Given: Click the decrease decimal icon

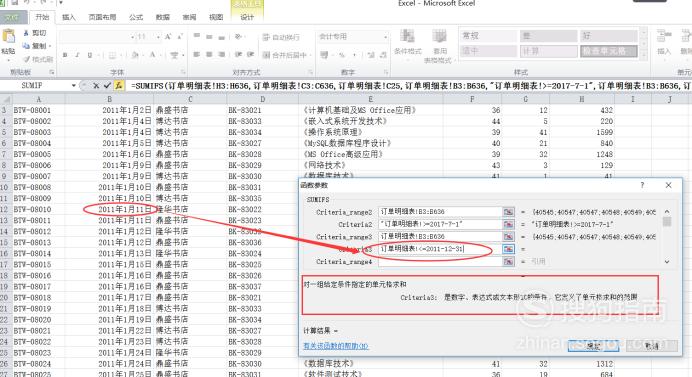Looking at the screenshot, I should pos(383,55).
